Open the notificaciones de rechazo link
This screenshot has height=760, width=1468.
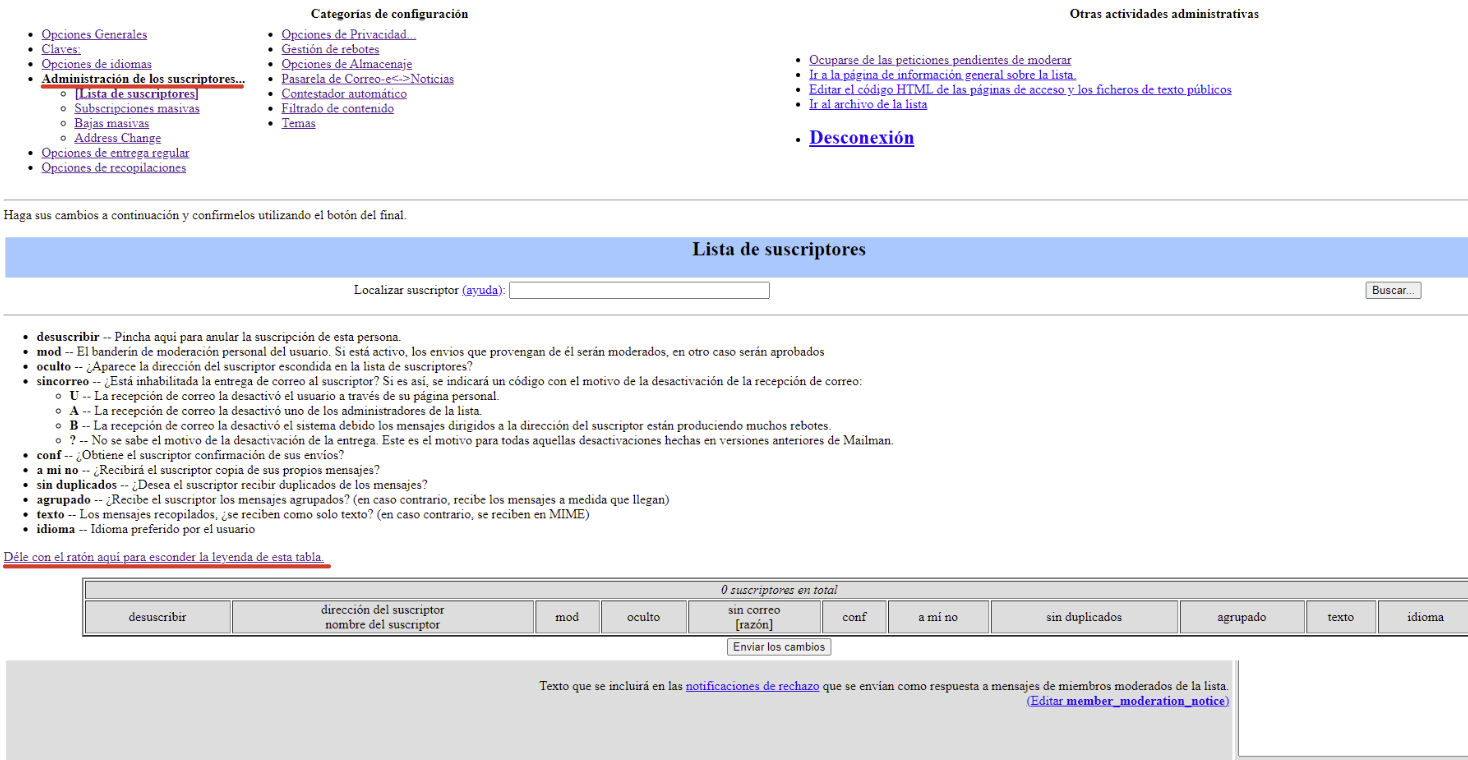coord(752,686)
